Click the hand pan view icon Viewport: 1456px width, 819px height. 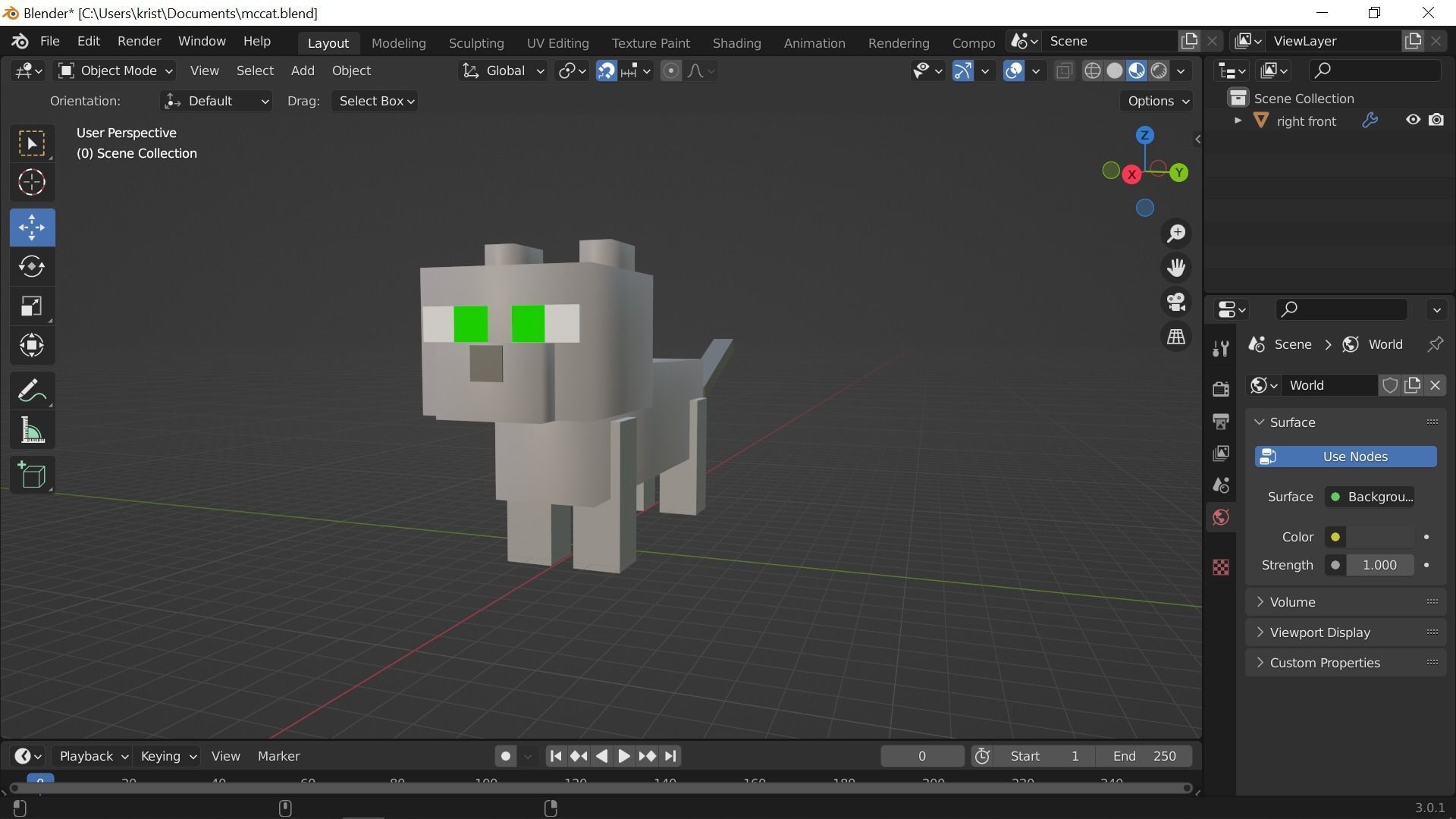pos(1176,268)
